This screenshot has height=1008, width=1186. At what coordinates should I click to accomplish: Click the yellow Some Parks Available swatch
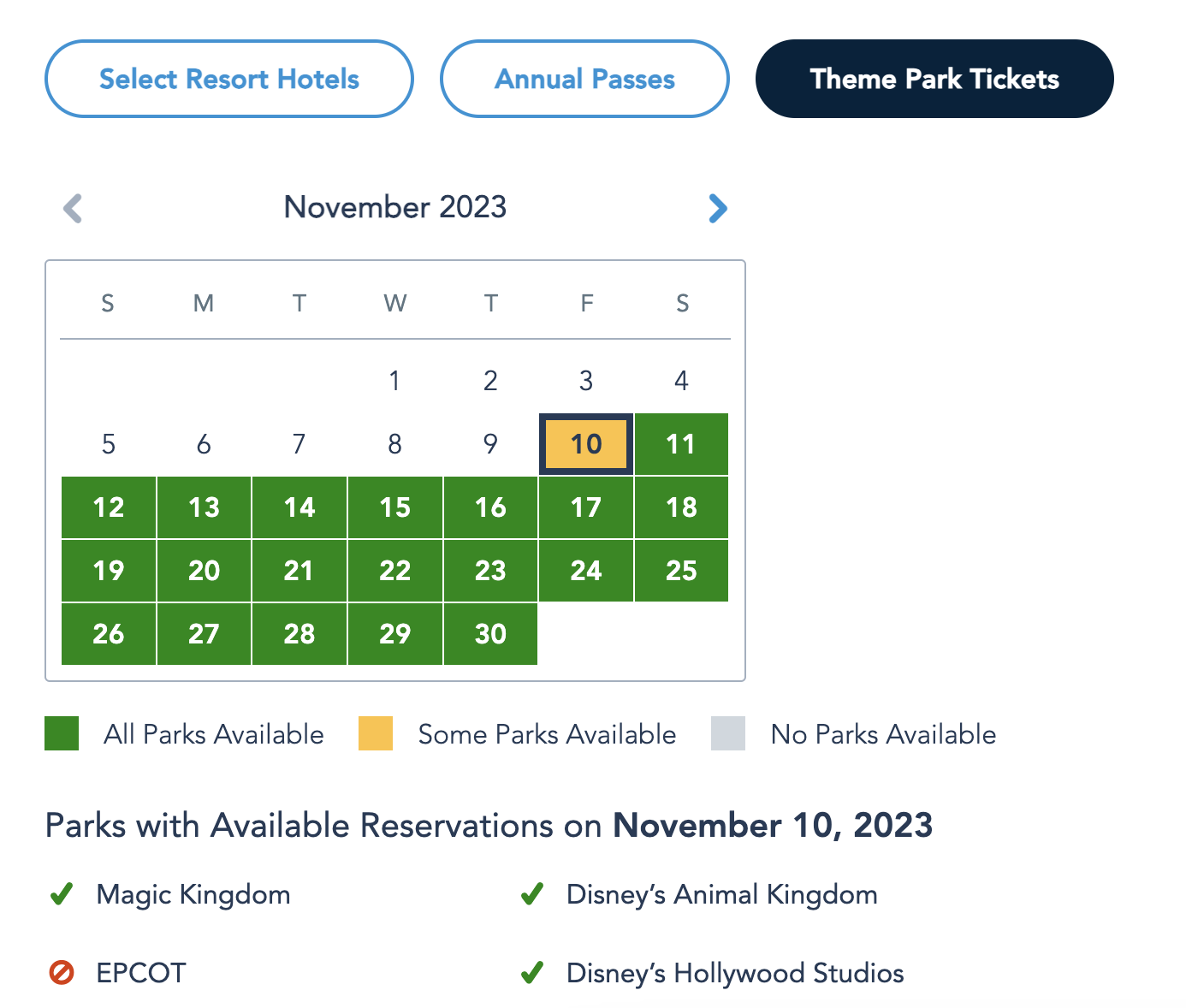click(x=376, y=733)
